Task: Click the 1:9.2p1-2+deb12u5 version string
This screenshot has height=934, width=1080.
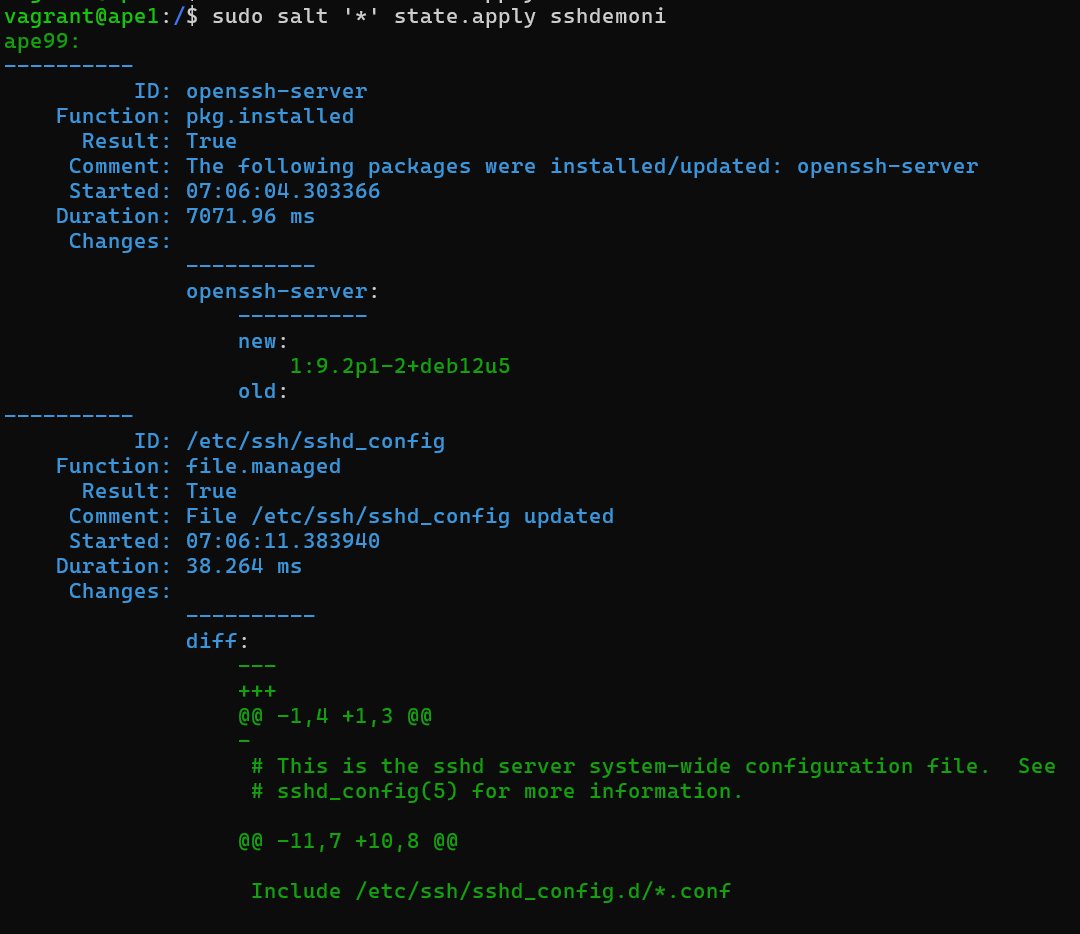Action: tap(400, 366)
